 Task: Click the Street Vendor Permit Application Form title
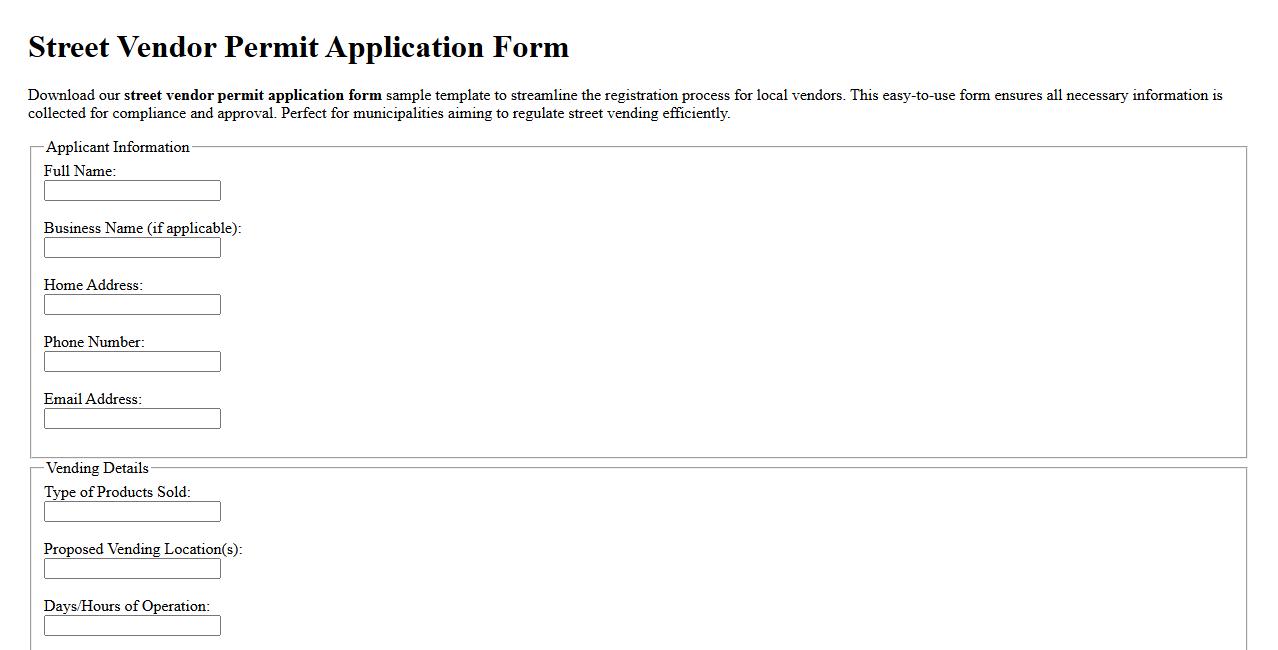(x=298, y=46)
